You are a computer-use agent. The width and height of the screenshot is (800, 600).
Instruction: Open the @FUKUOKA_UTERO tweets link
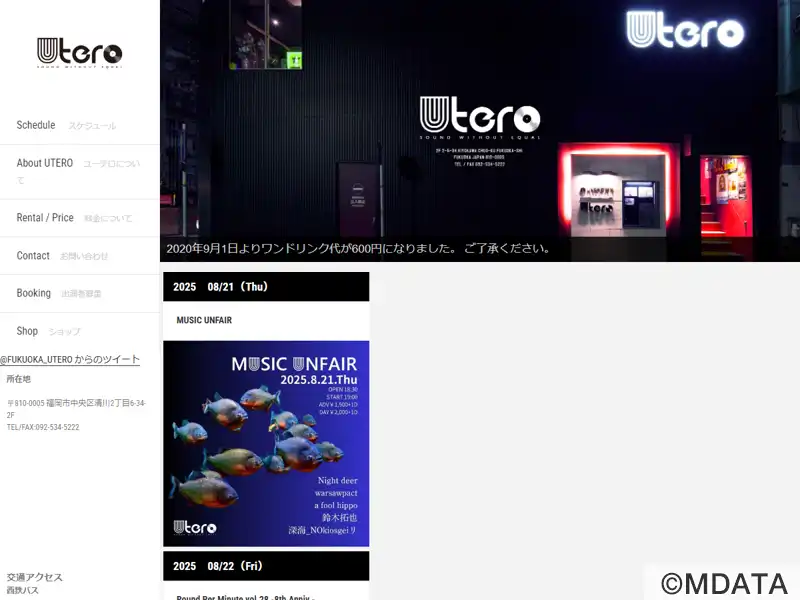pyautogui.click(x=70, y=360)
